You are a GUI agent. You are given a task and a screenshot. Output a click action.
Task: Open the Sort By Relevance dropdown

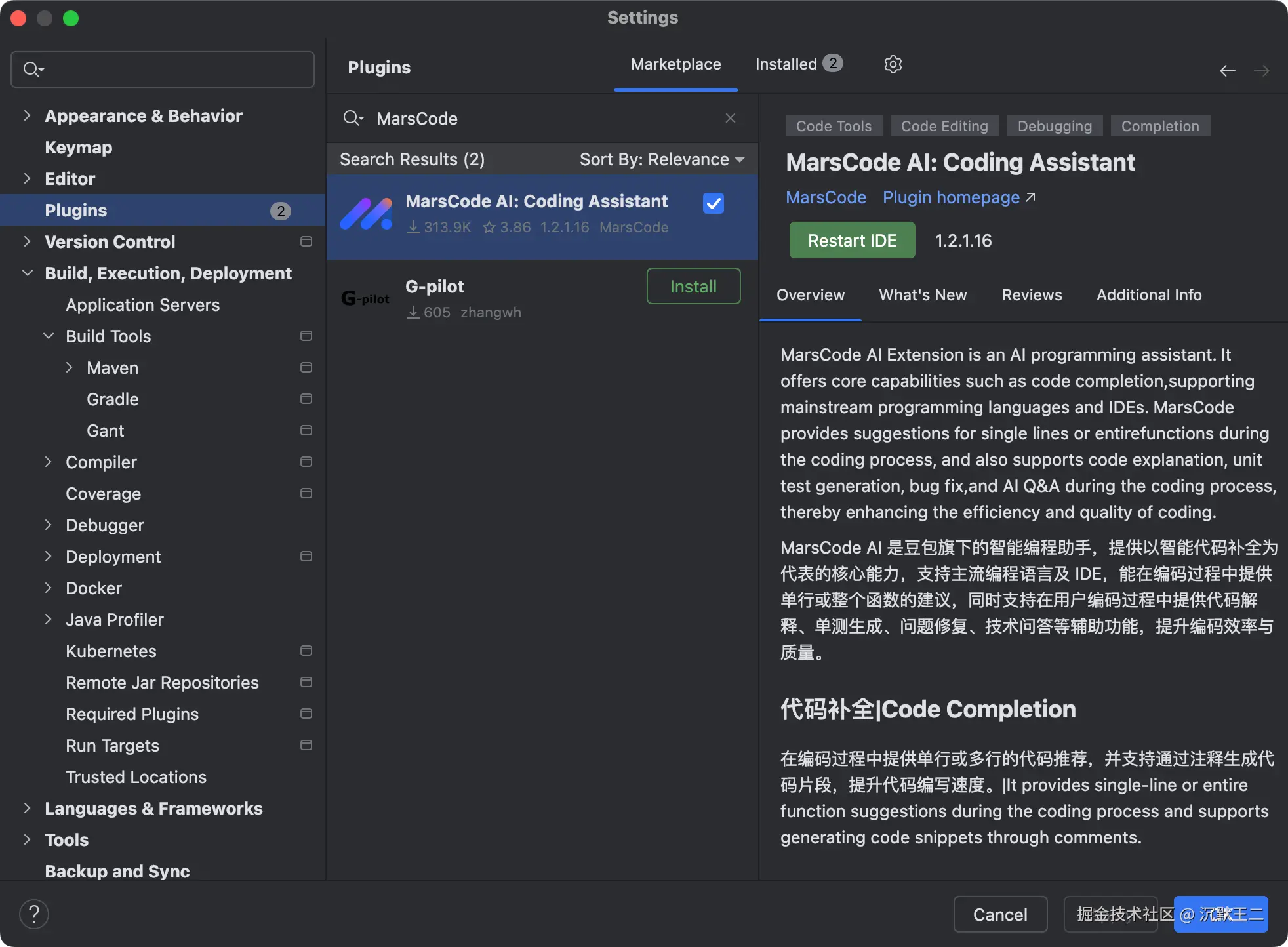tap(662, 159)
